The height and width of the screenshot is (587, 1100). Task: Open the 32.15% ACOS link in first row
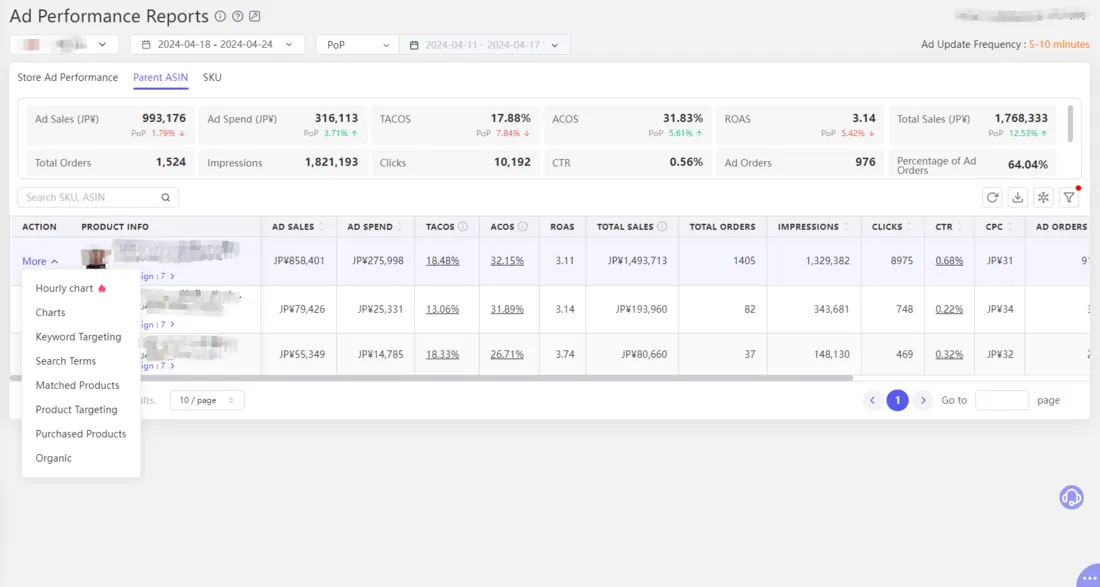point(507,260)
